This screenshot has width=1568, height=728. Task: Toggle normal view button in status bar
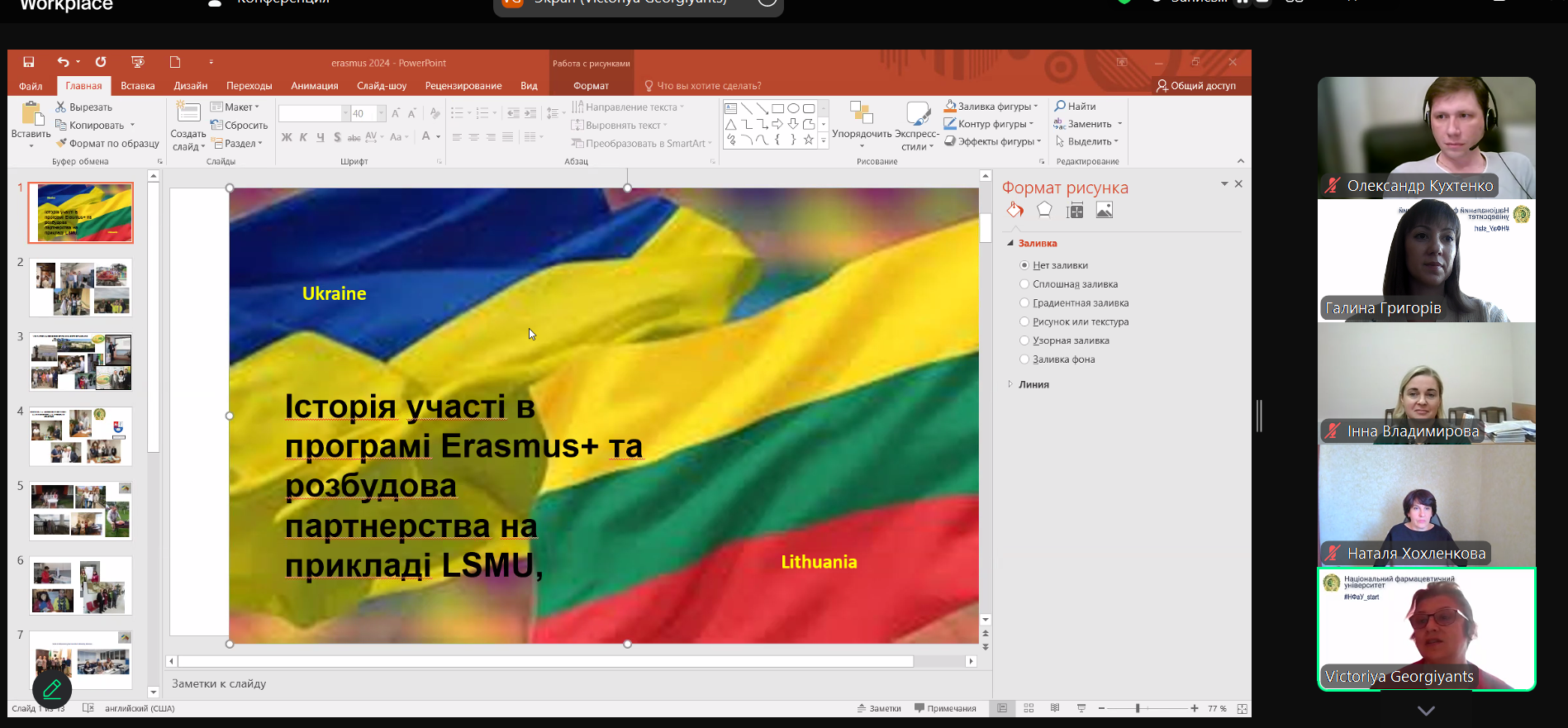1002,708
